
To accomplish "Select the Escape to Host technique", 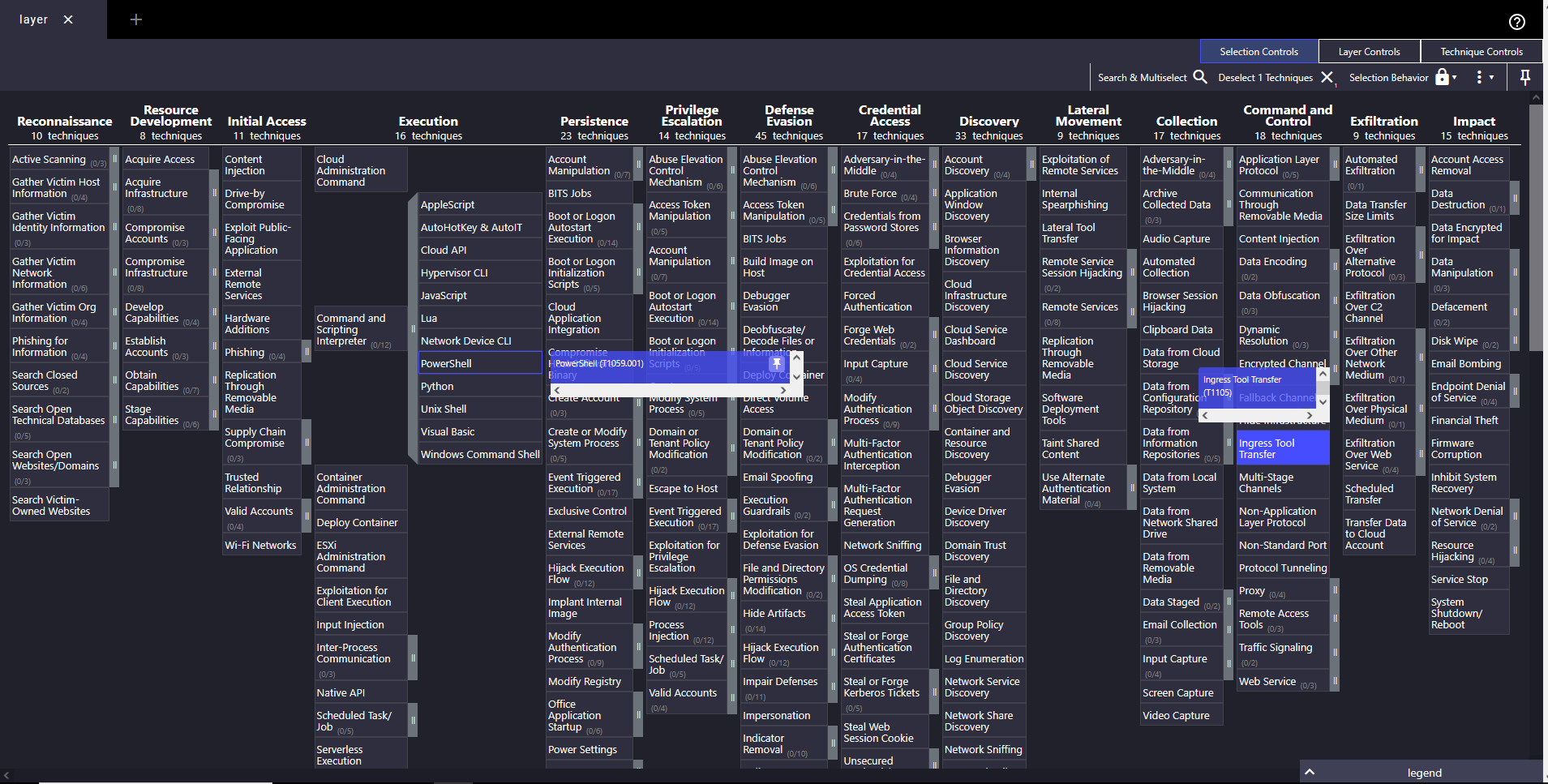I will coord(686,487).
